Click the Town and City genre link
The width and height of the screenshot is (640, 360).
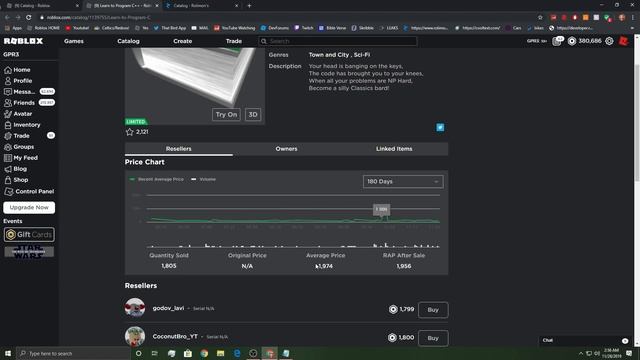(328, 55)
